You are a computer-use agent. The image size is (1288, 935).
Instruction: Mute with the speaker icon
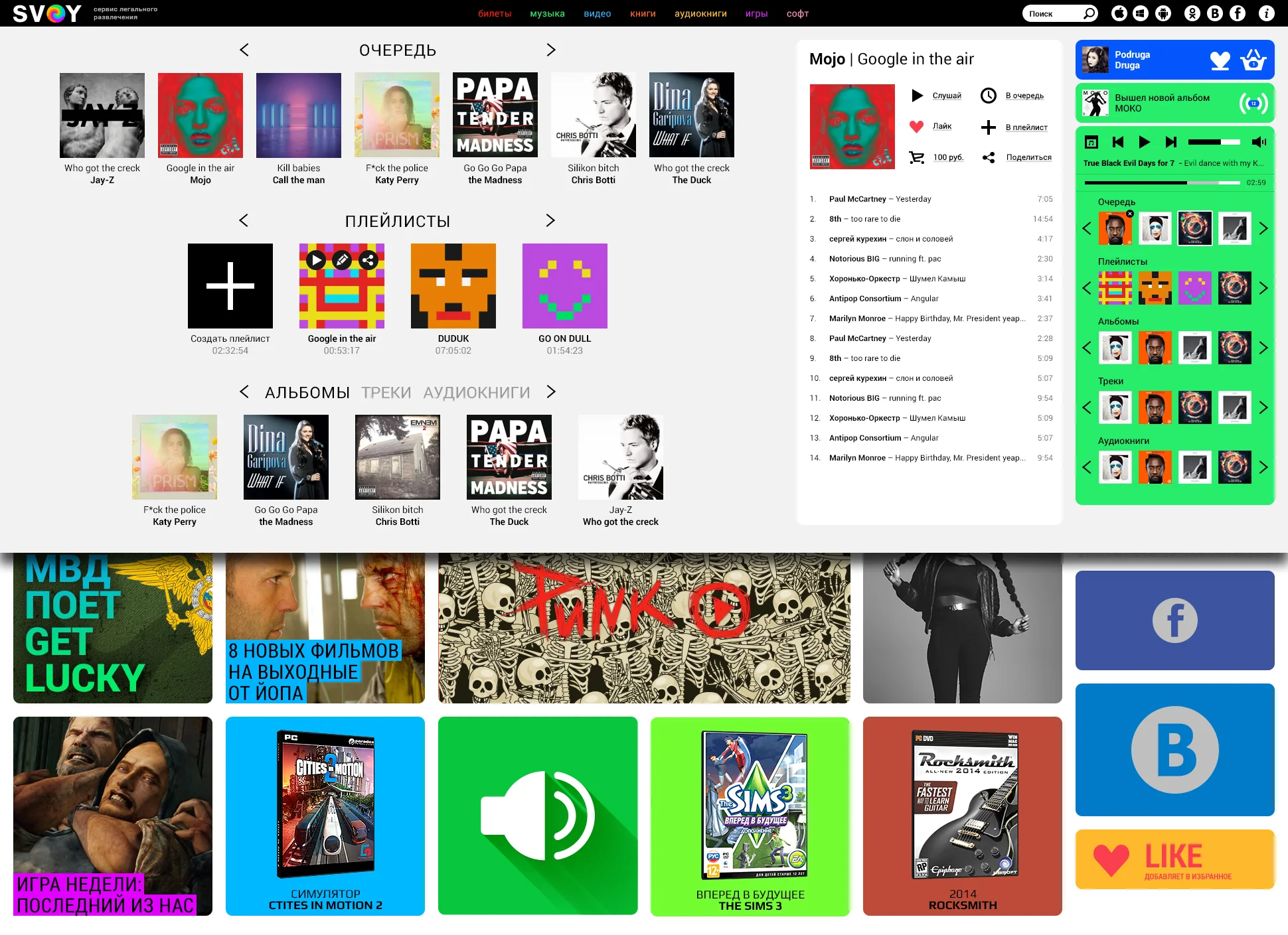coord(1259,142)
